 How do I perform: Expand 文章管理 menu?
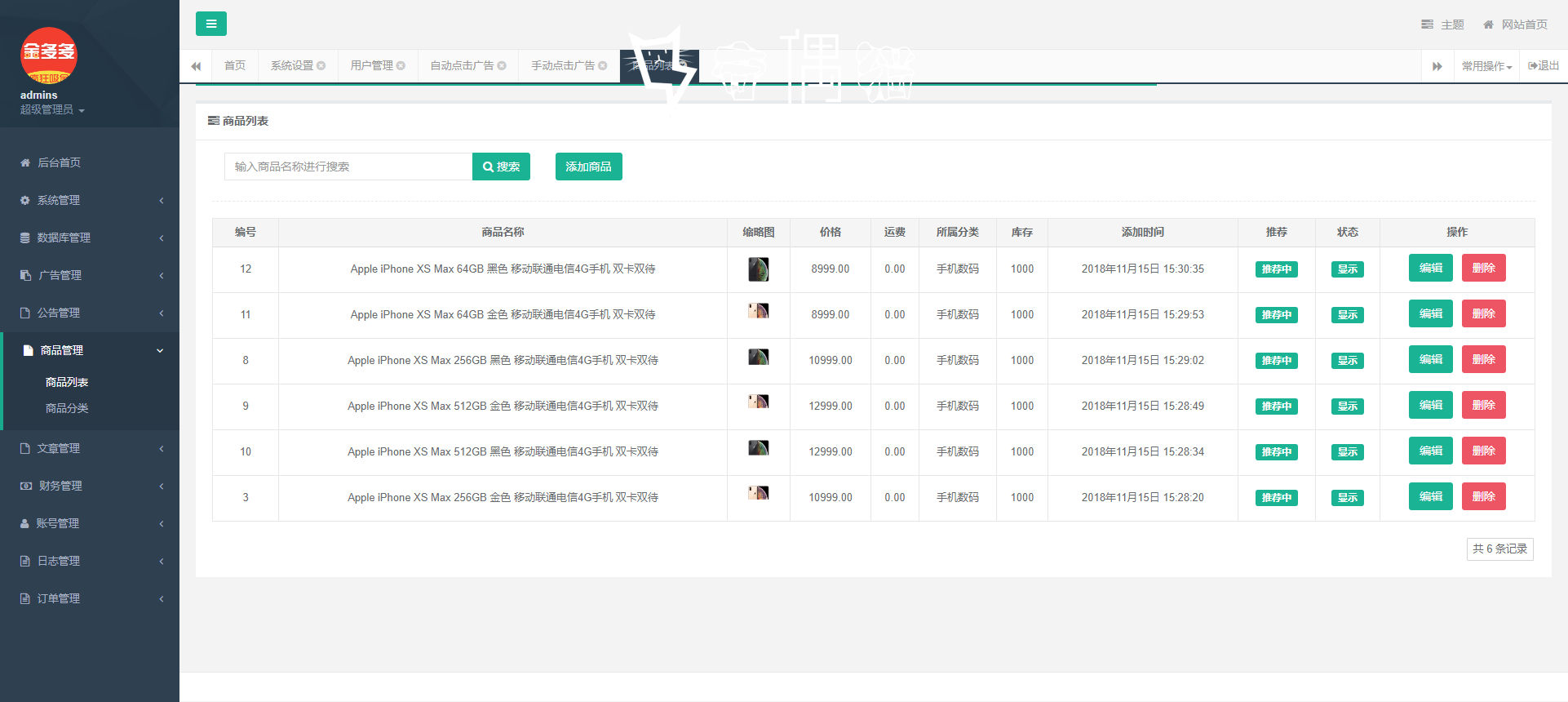tap(90, 448)
